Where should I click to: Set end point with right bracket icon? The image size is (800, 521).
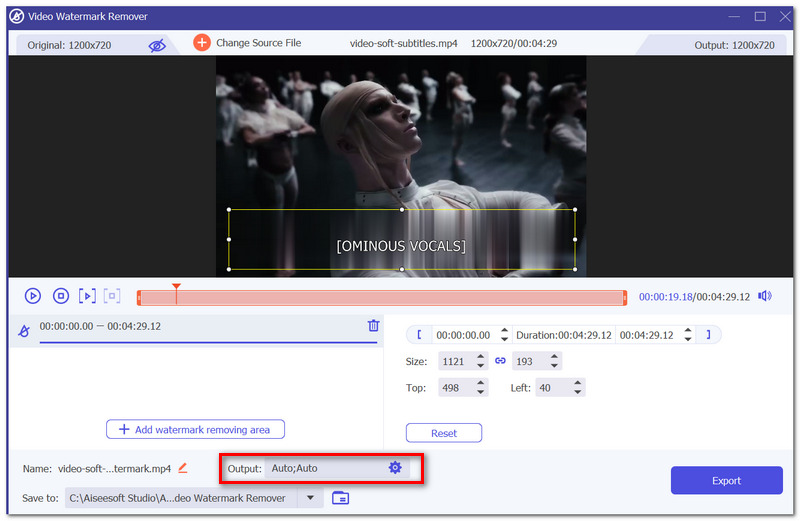[x=708, y=335]
